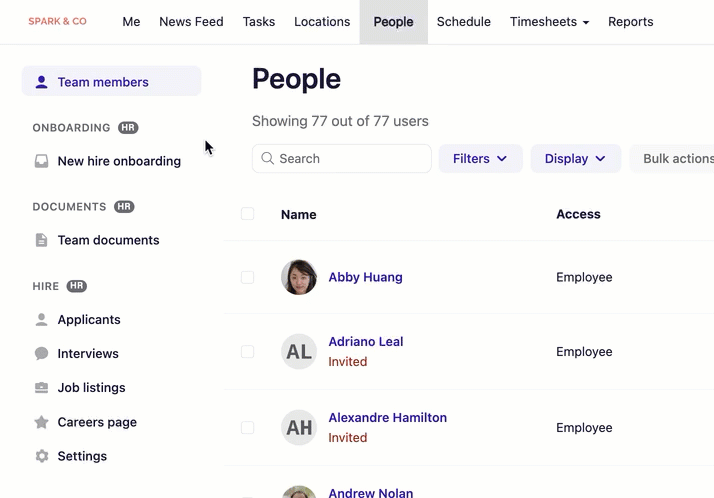Screen dimensions: 714x498
Task: Click the Settings gear icon
Action: (41, 456)
